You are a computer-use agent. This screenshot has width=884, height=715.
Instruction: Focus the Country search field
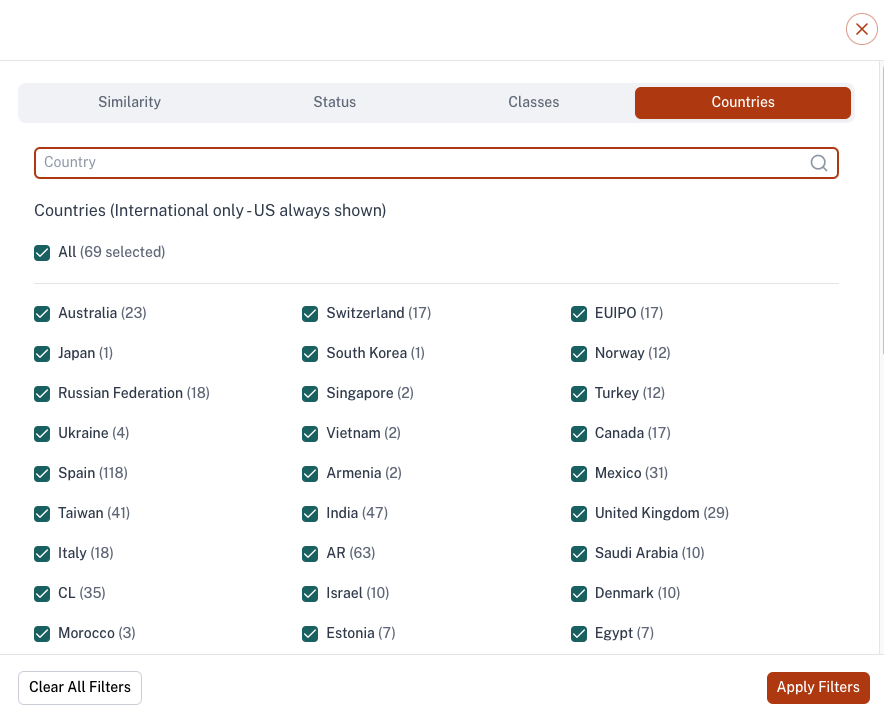[x=436, y=163]
